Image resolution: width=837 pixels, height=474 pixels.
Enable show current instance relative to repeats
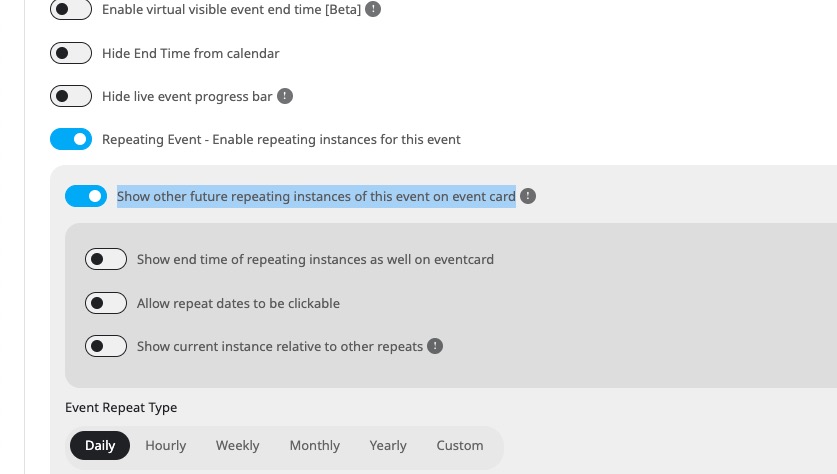point(106,346)
